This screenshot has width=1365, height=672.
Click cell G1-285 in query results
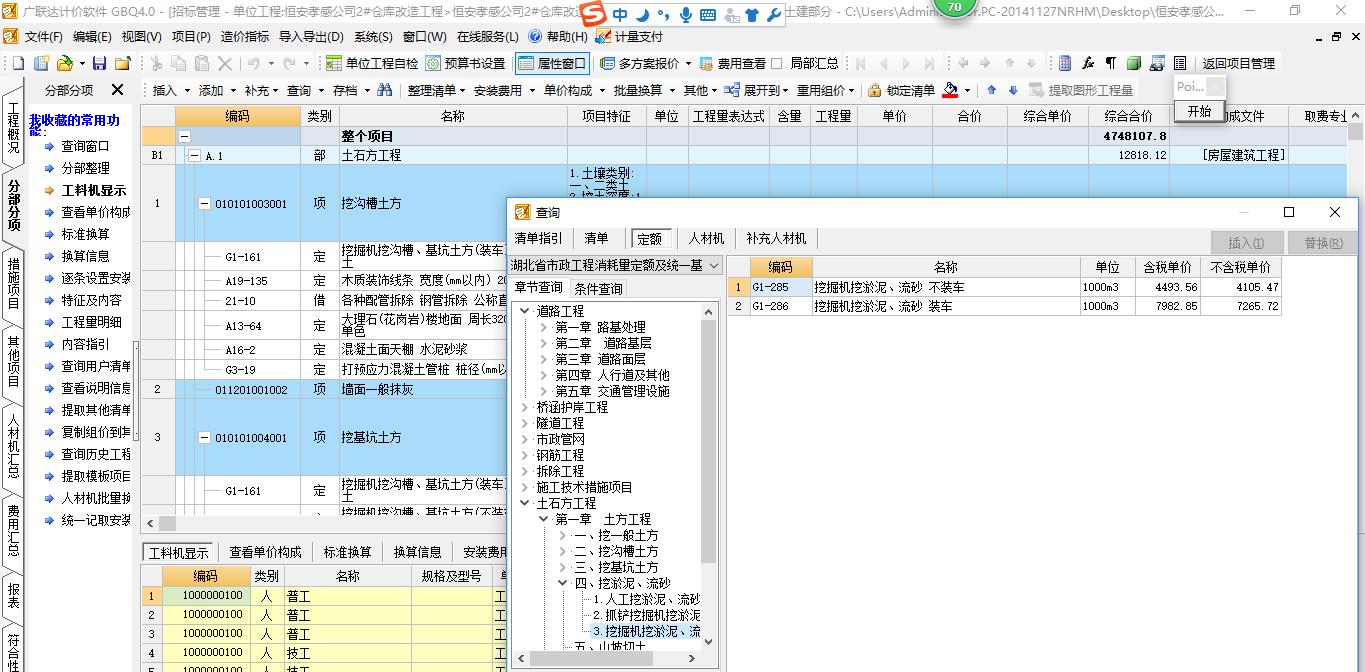[x=780, y=287]
